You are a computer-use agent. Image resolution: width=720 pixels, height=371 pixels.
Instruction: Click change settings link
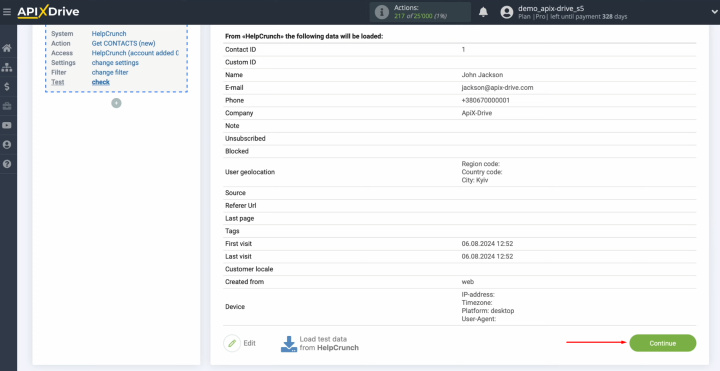(x=115, y=62)
